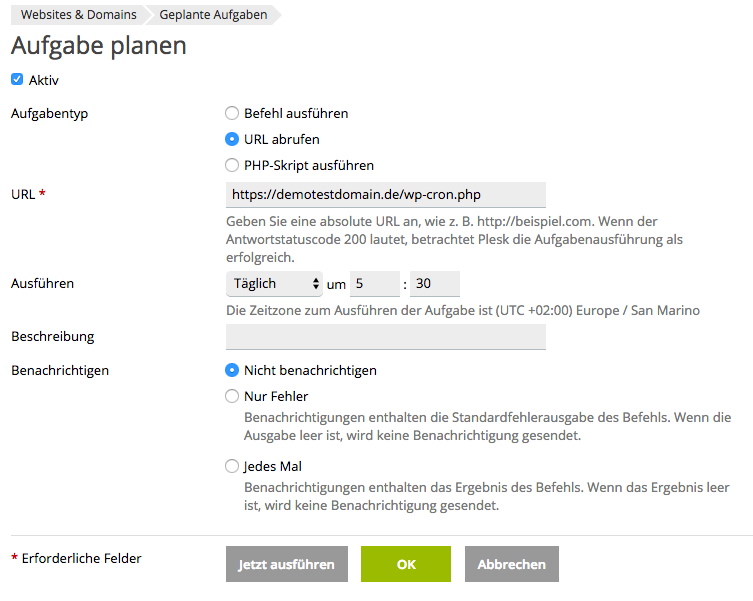
Task: Choose the PHP-Skript ausführen option
Action: point(232,165)
